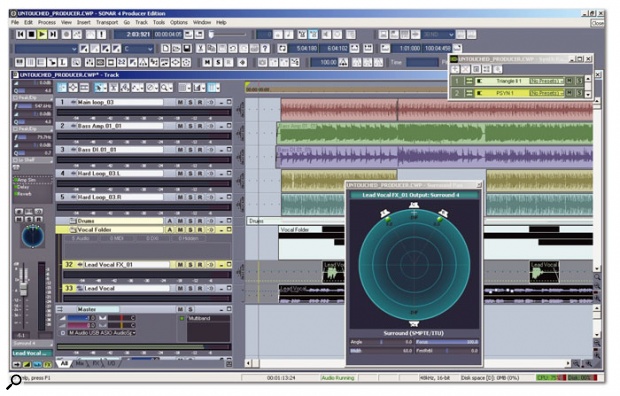620x396 pixels.
Task: Click the blue Master volume slider
Action: 81,318
